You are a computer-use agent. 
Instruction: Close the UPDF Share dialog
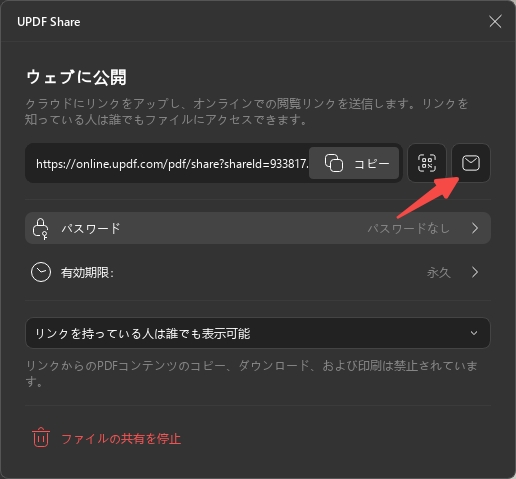(495, 22)
